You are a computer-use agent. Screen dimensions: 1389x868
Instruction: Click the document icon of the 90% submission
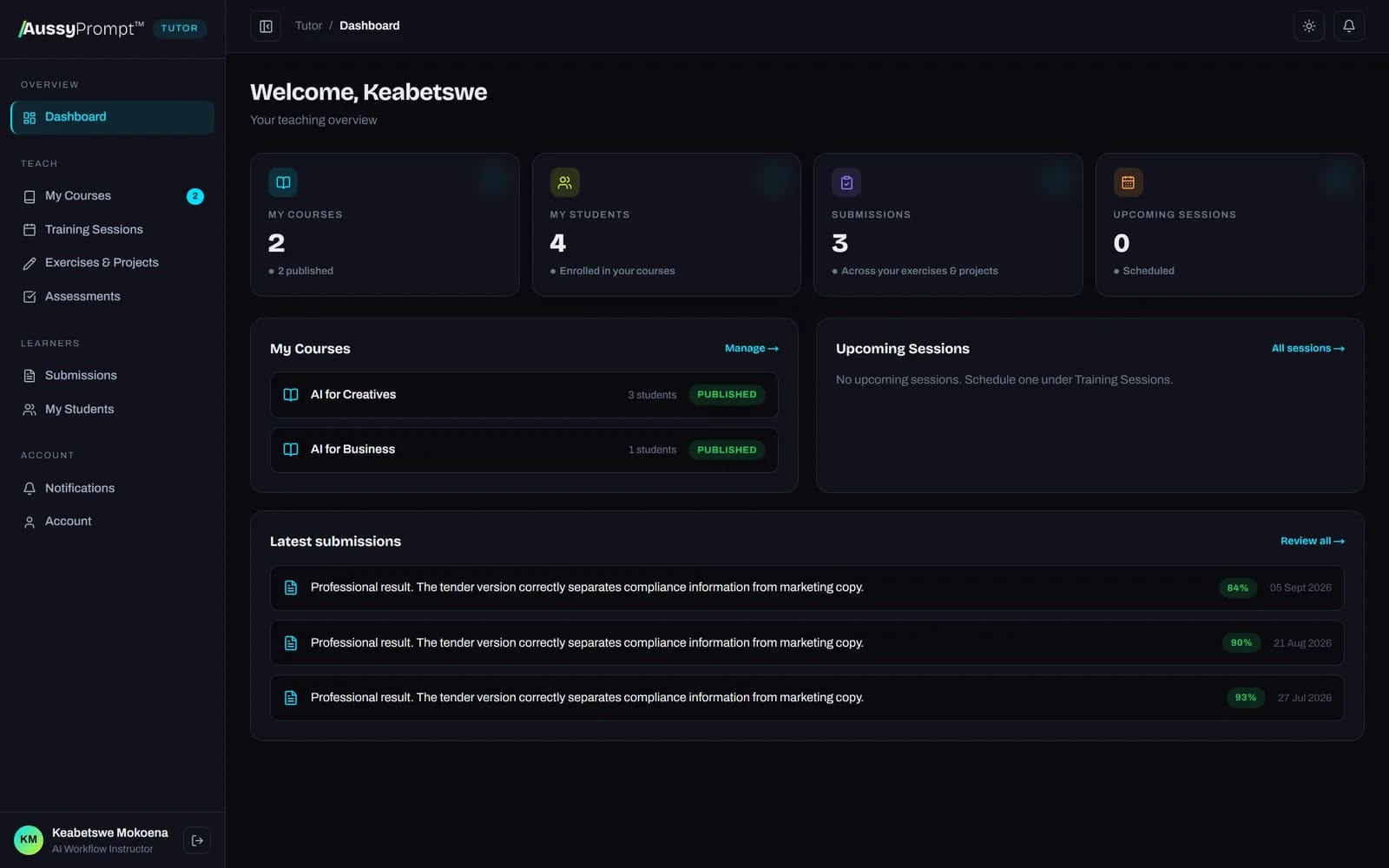point(291,643)
